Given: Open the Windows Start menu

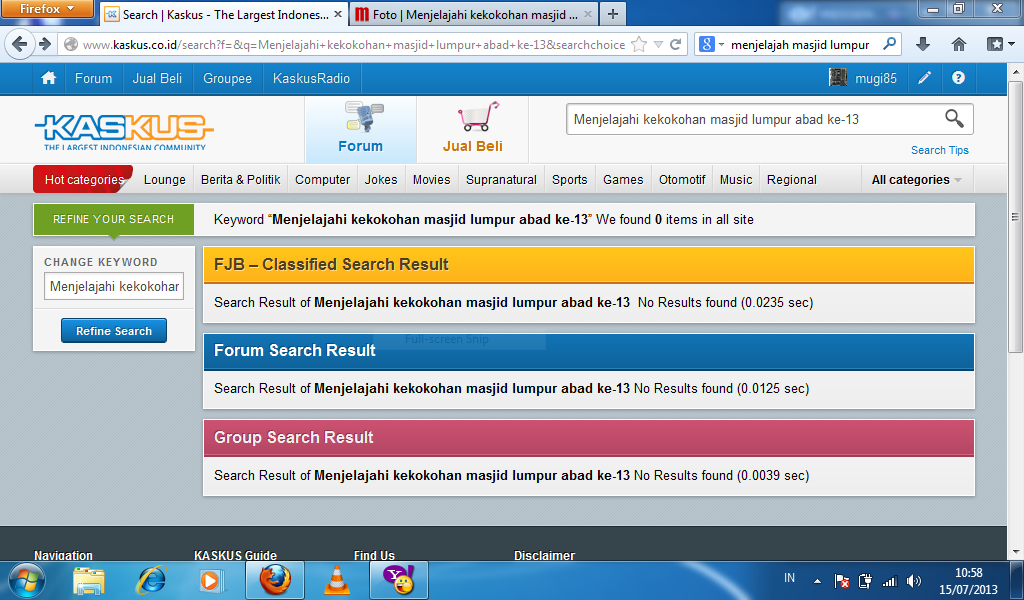Looking at the screenshot, I should click(x=27, y=580).
